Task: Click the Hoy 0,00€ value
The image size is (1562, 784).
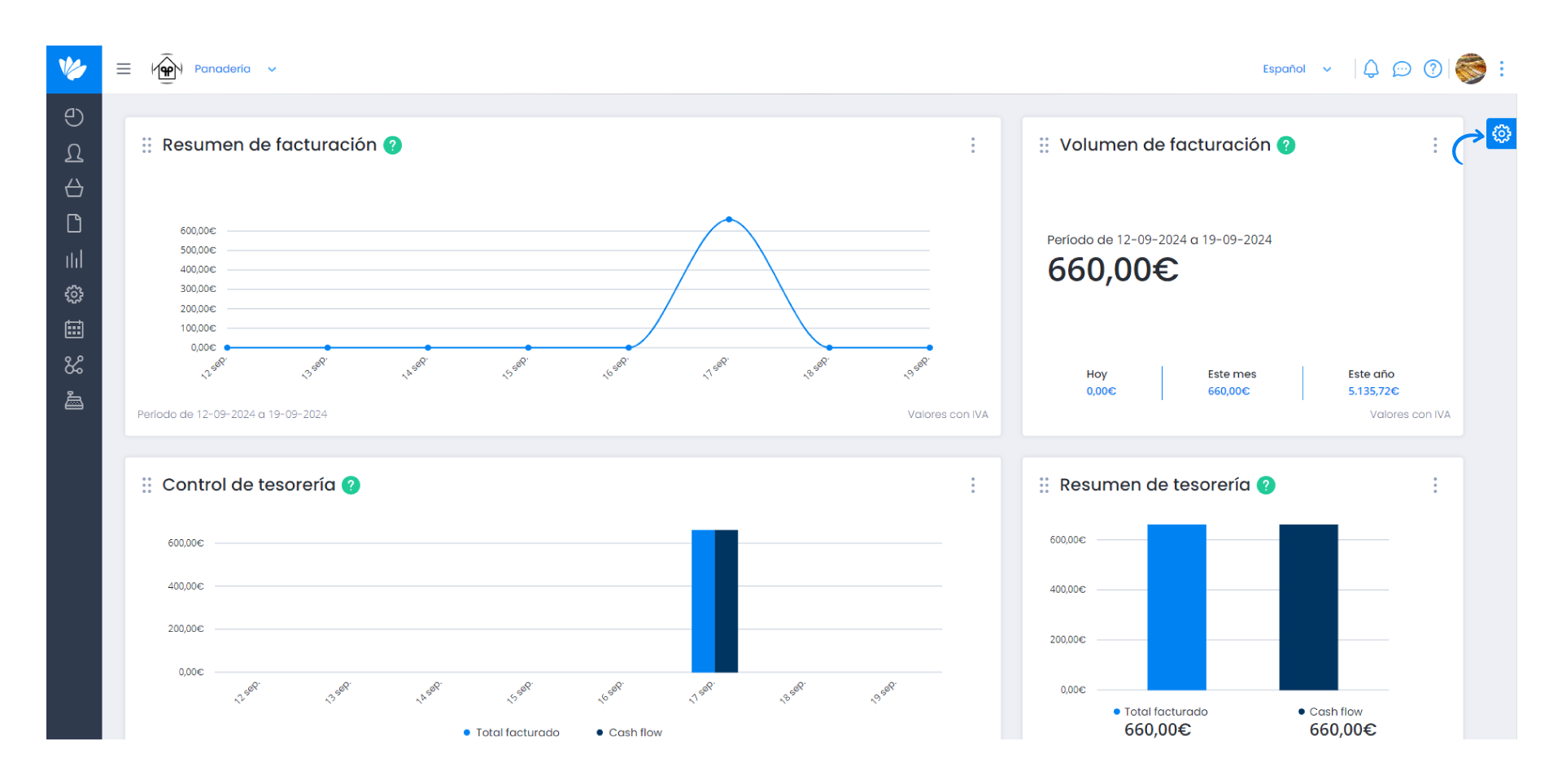Action: pyautogui.click(x=1101, y=391)
